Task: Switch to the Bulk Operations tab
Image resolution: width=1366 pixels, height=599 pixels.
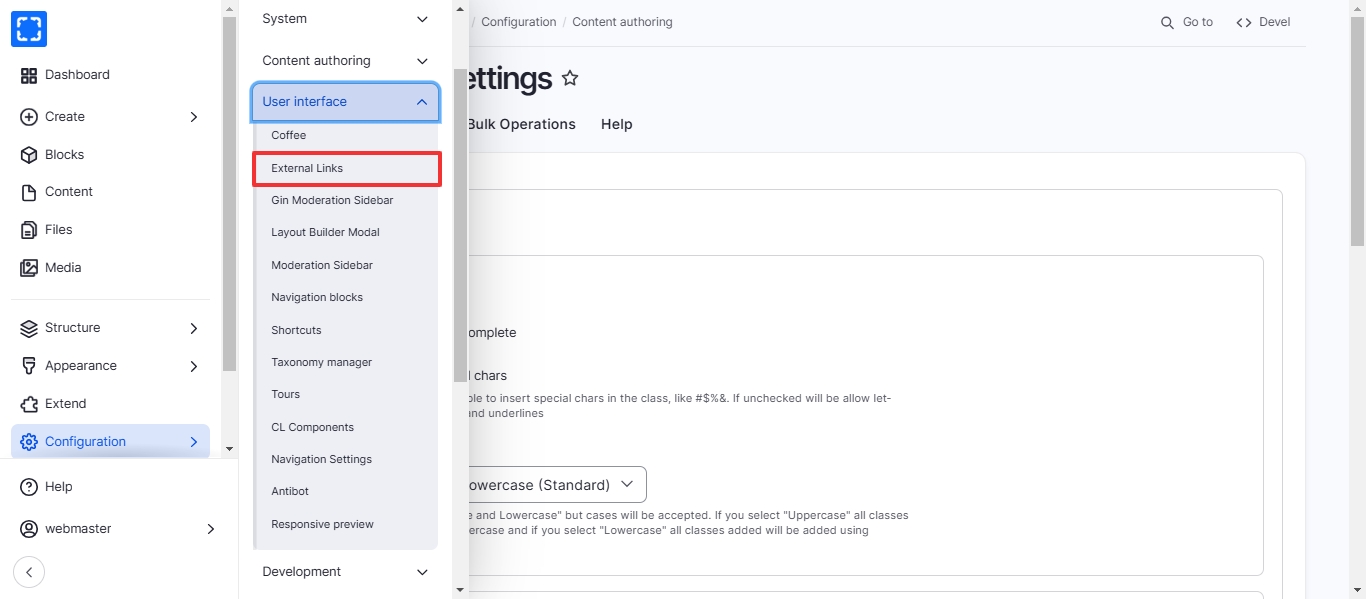Action: 521,124
